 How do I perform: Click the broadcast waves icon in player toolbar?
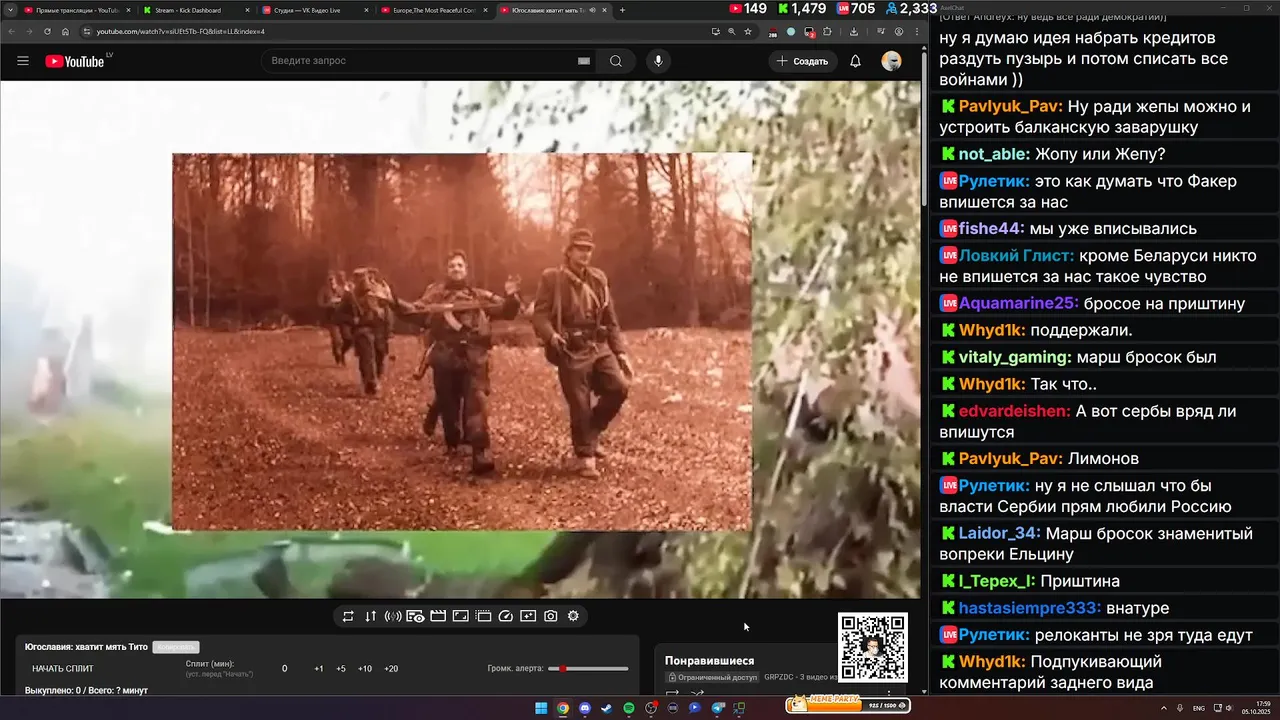coord(393,616)
